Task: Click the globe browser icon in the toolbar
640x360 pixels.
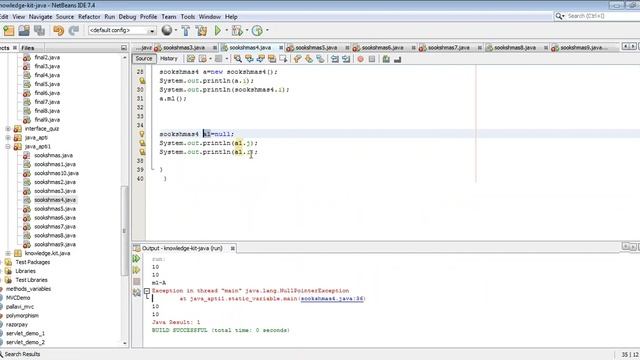Action: pos(167,30)
